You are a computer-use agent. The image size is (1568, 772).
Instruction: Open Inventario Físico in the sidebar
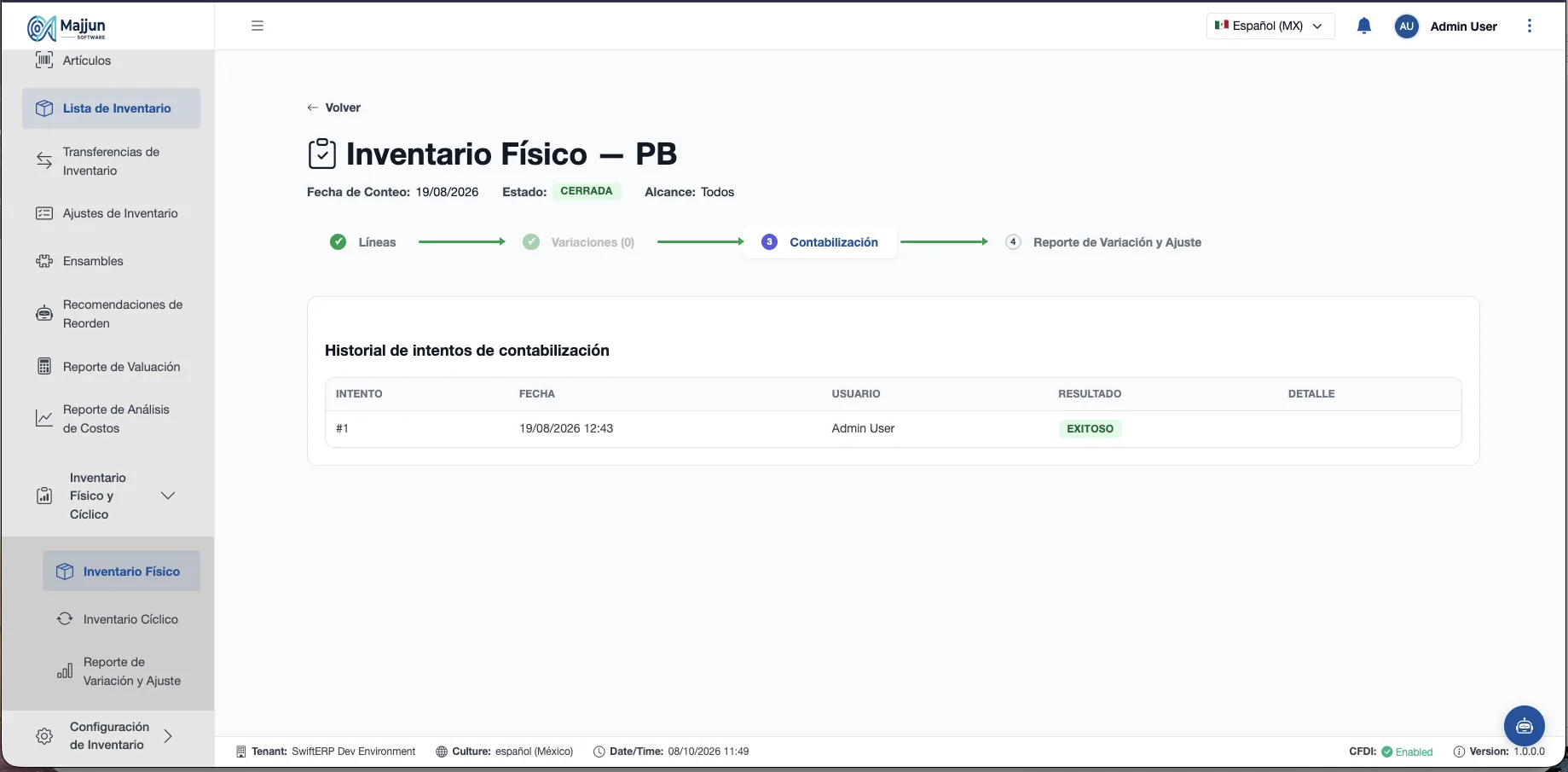[x=121, y=572]
